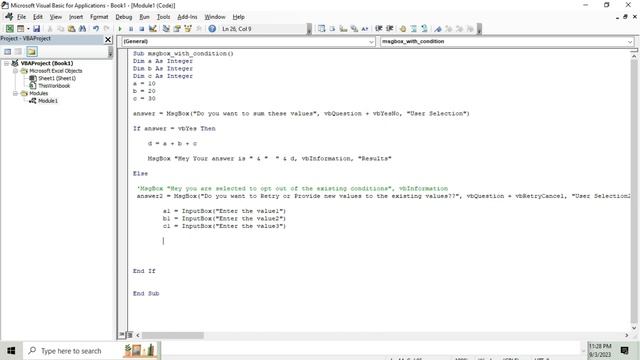This screenshot has height=360, width=640.
Task: Open the Insert UserForm dropdown arrow
Action: point(28,29)
